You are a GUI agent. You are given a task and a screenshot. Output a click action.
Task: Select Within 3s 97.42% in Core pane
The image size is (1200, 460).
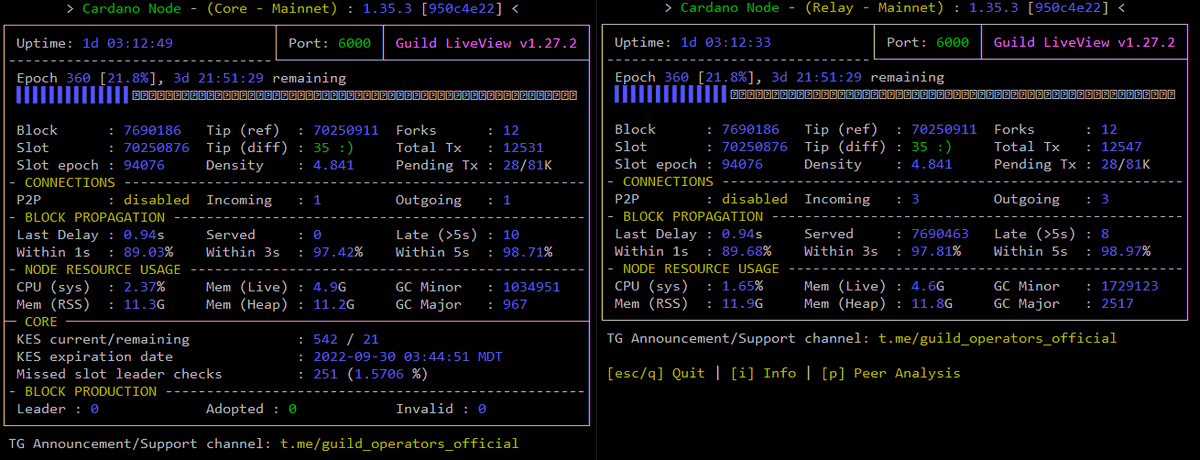coord(338,252)
